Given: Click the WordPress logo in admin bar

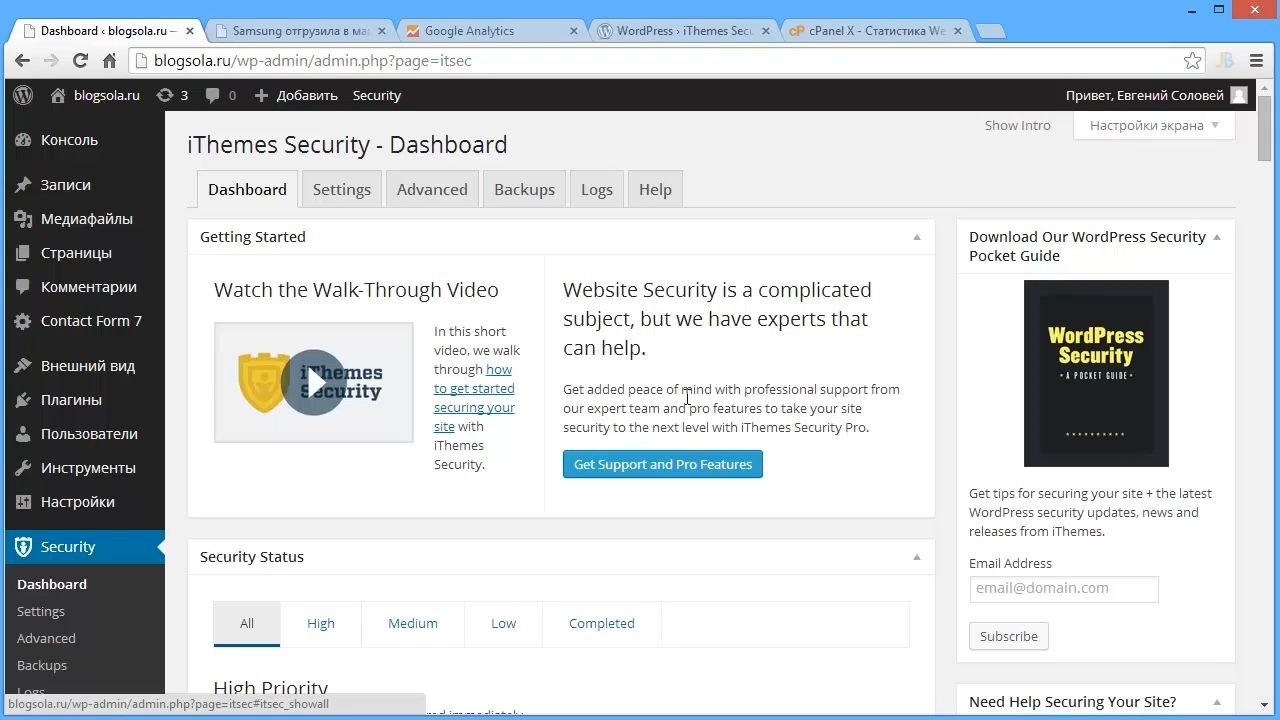Looking at the screenshot, I should click(x=23, y=95).
